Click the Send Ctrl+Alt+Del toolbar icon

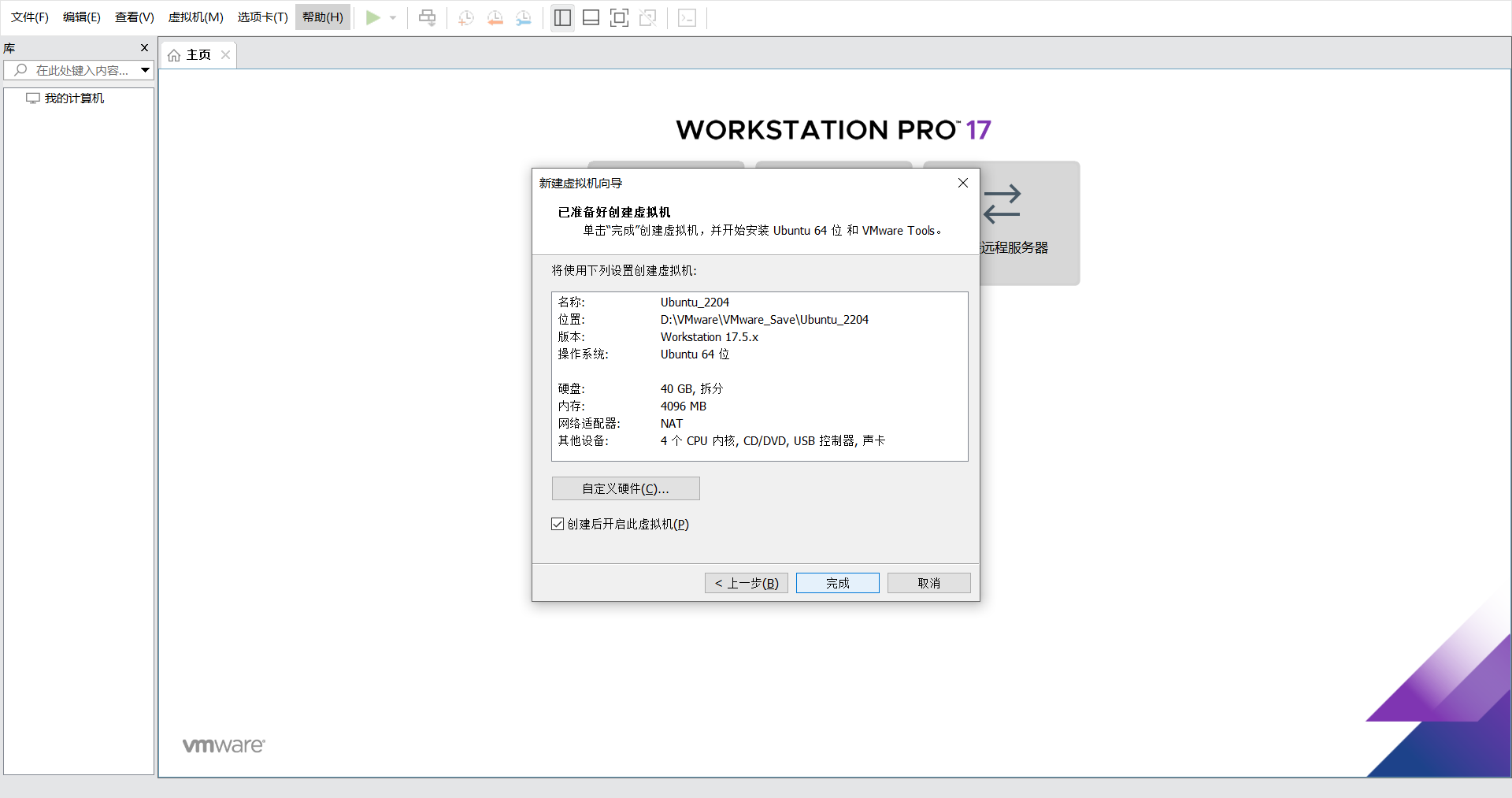click(x=427, y=17)
